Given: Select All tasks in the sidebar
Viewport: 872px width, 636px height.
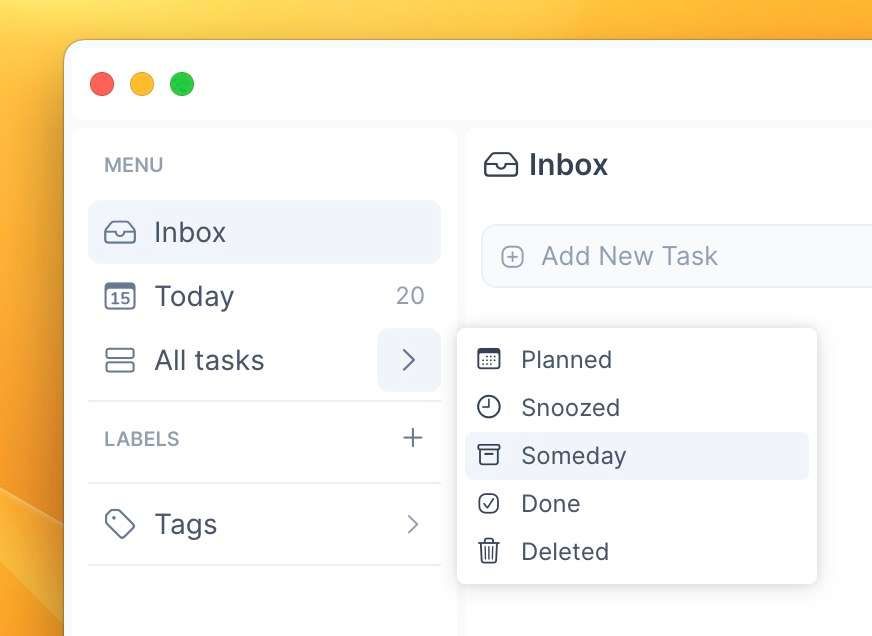Looking at the screenshot, I should click(x=232, y=360).
